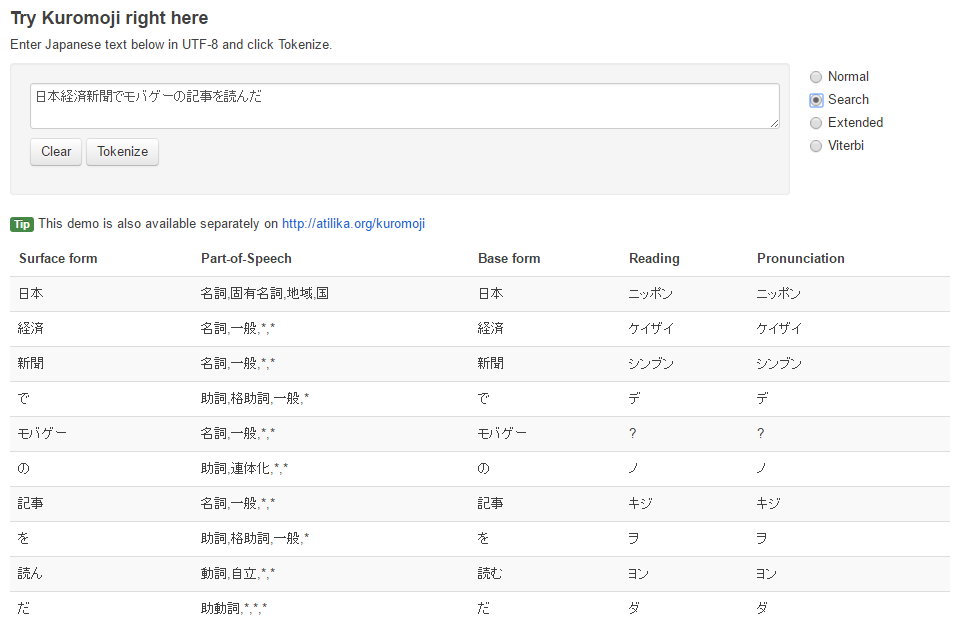This screenshot has height=629, width=963.
Task: Select surface form cell モバゲー
Action: pos(42,434)
